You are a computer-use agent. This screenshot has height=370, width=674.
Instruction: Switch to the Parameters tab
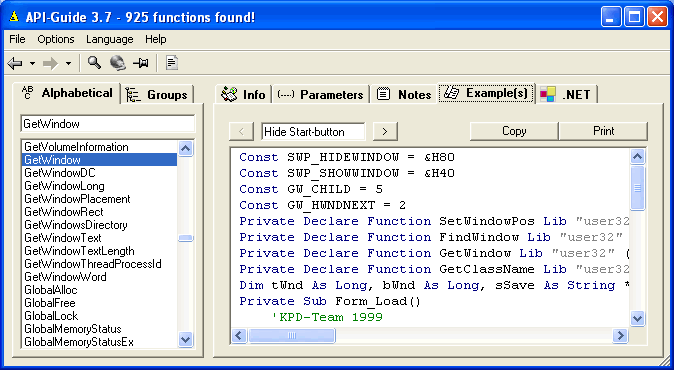tap(321, 94)
